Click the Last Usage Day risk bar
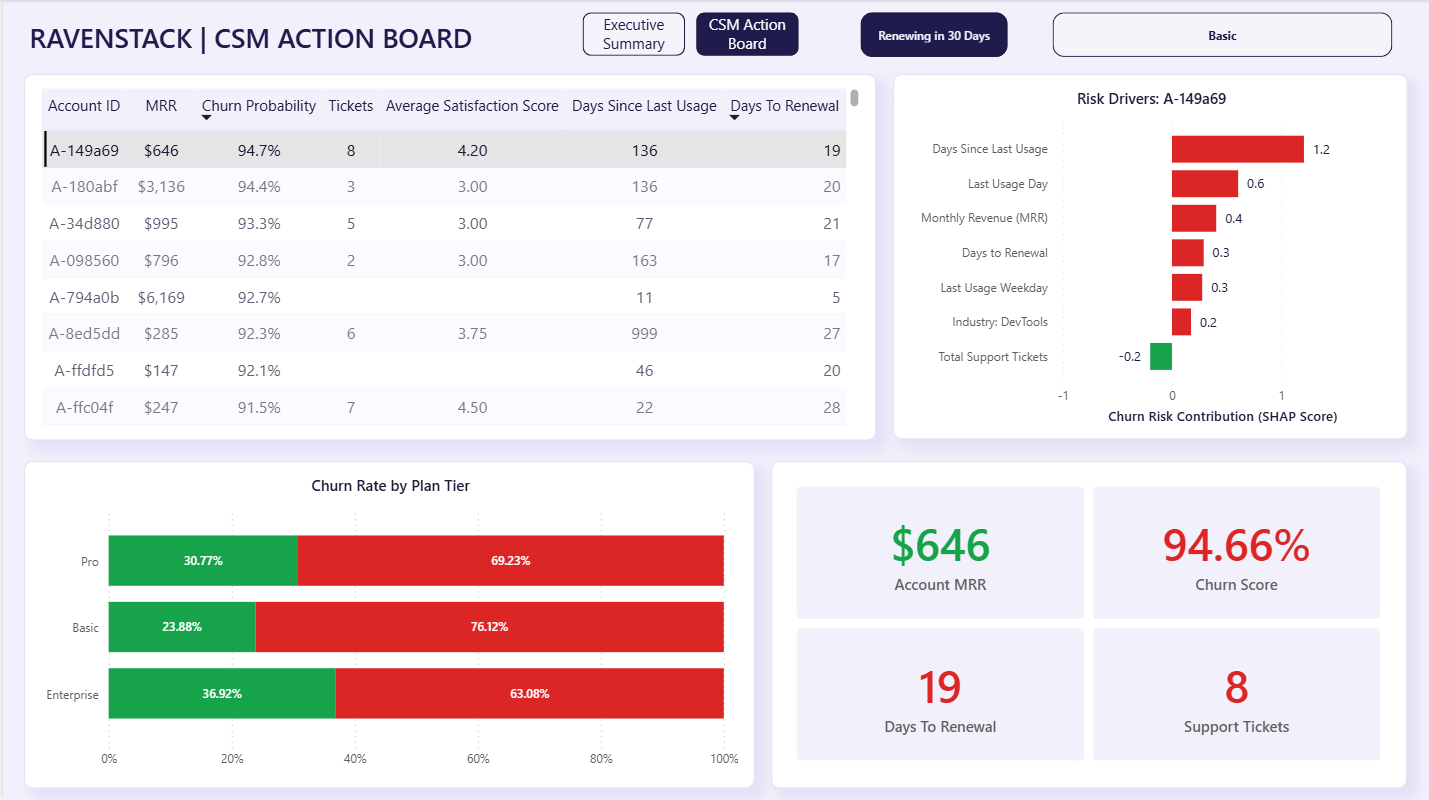The height and width of the screenshot is (800, 1429). (x=1205, y=184)
